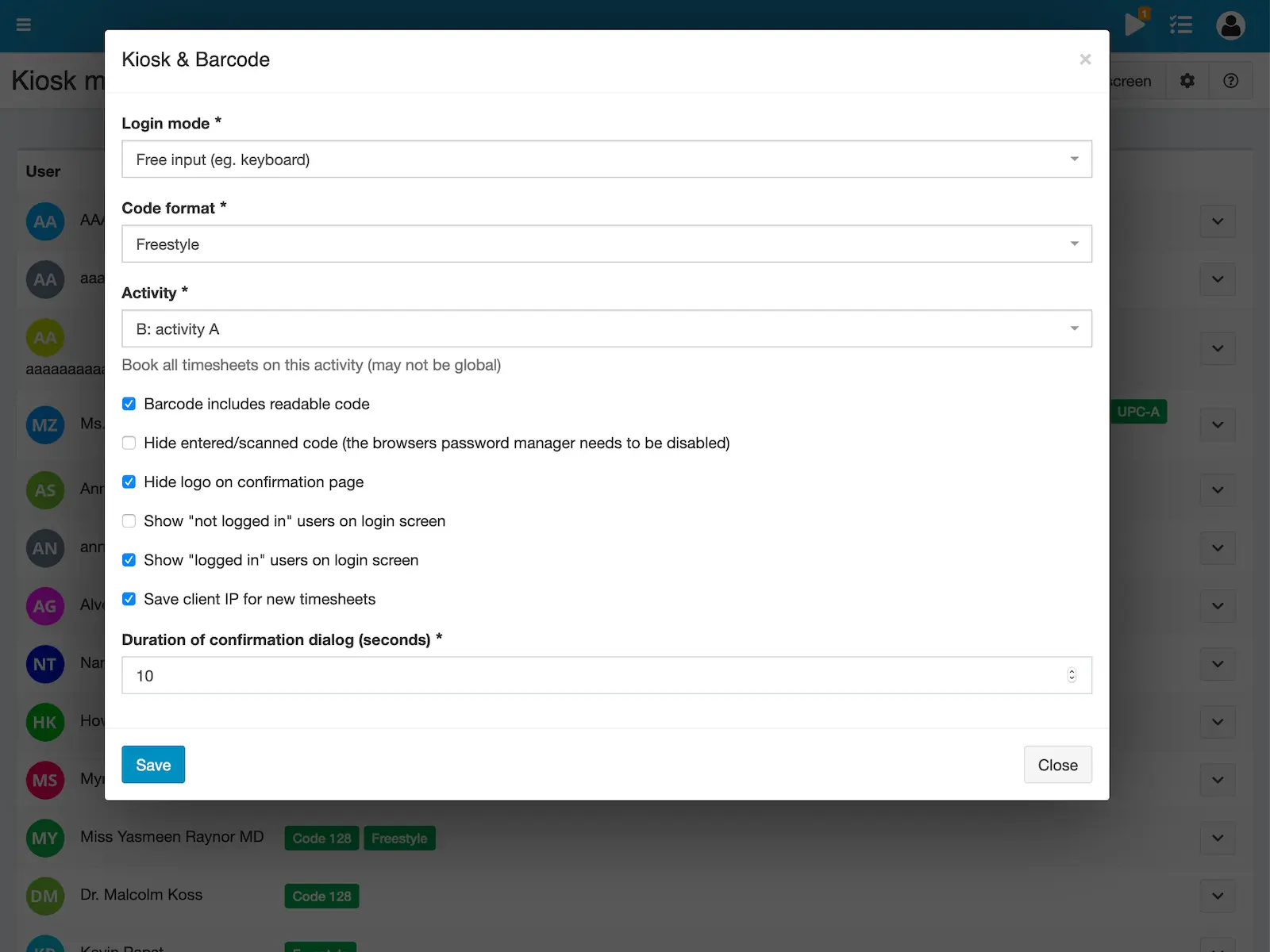Image resolution: width=1270 pixels, height=952 pixels.
Task: Enable Hide entered/scanned code checkbox
Action: click(129, 443)
